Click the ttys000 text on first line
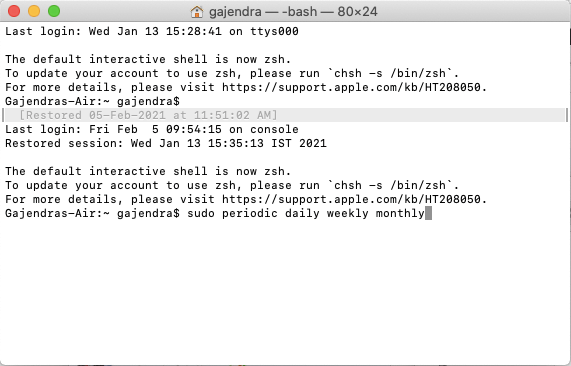Screen dimensions: 571x366 point(274,31)
